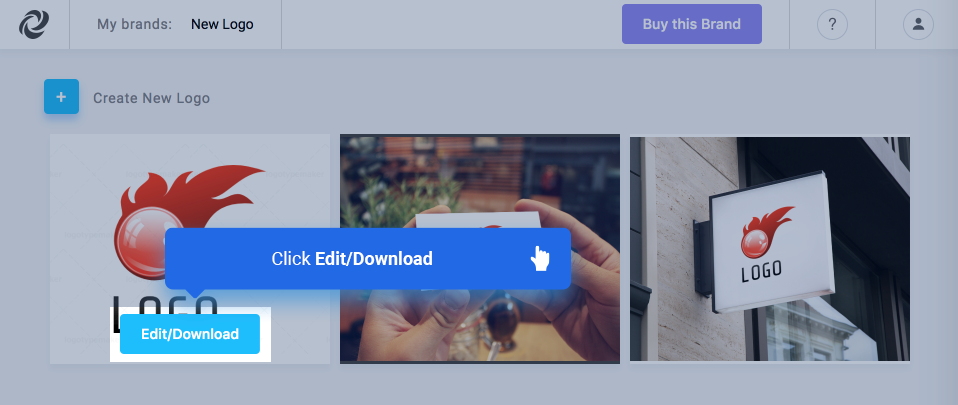
Task: Open the storefront sign mockup thumbnail
Action: [770, 249]
